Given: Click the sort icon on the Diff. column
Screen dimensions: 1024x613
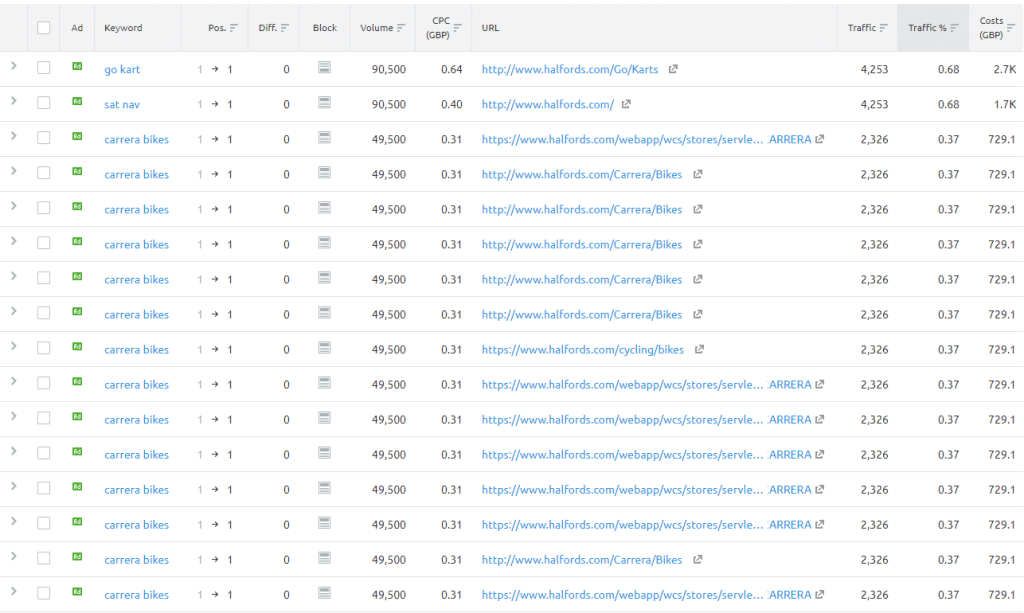Looking at the screenshot, I should coord(283,28).
